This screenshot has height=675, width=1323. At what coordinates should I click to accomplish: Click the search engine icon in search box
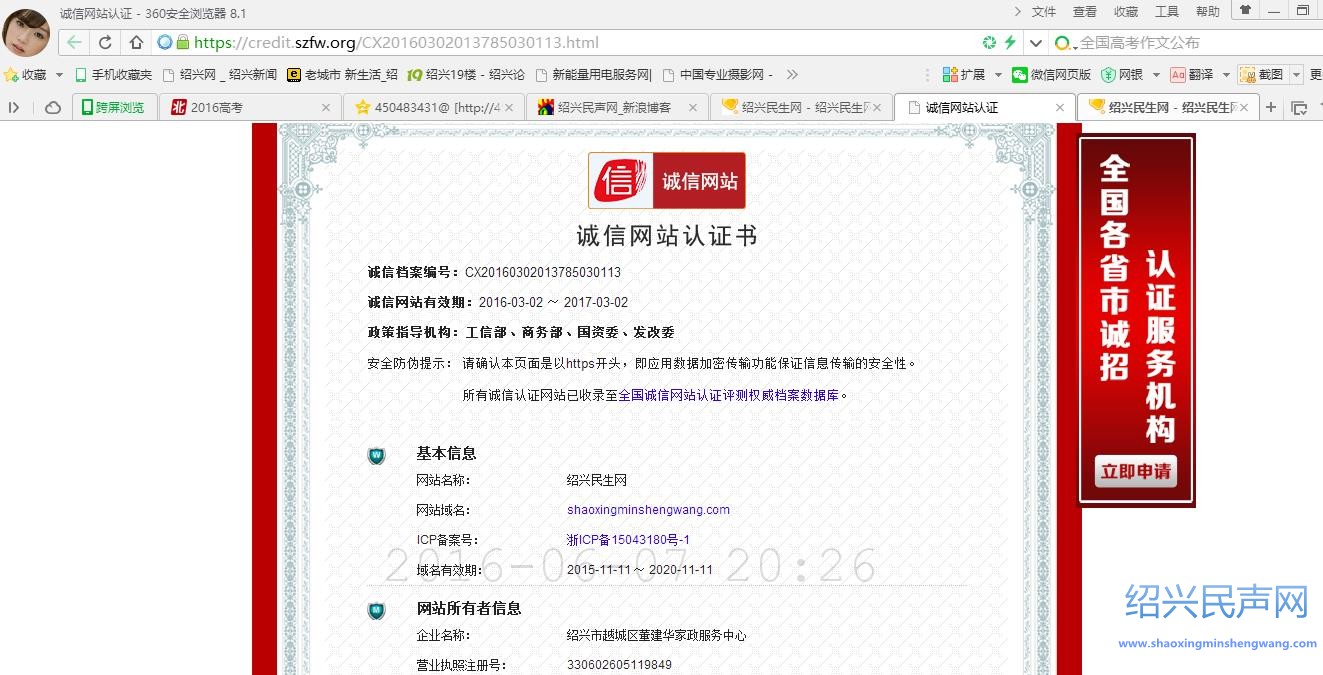[1064, 43]
